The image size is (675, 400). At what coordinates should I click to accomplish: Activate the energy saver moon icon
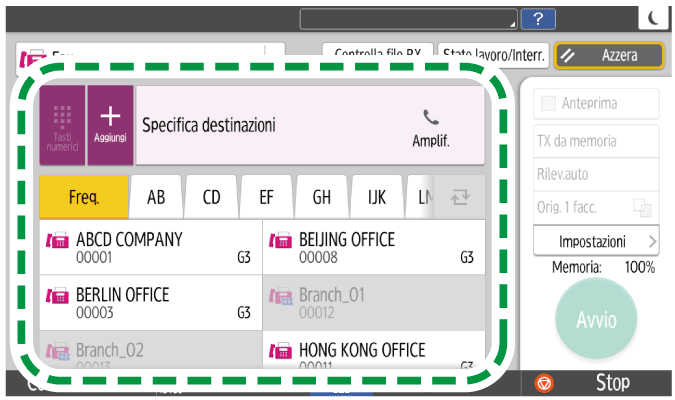tap(652, 18)
